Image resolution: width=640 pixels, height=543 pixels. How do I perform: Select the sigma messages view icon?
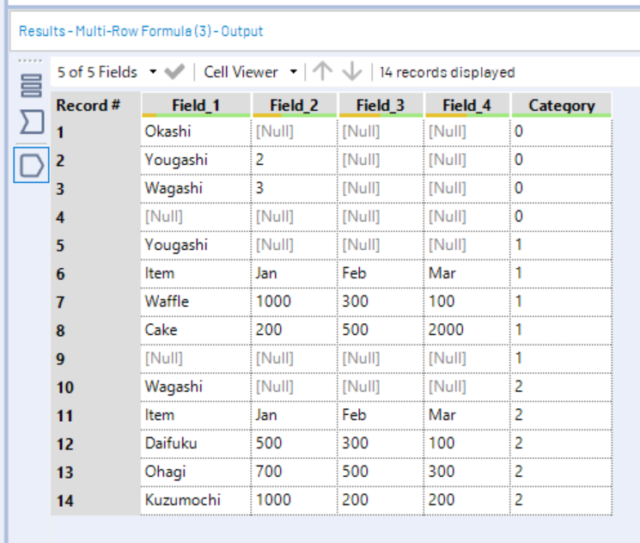(31, 122)
